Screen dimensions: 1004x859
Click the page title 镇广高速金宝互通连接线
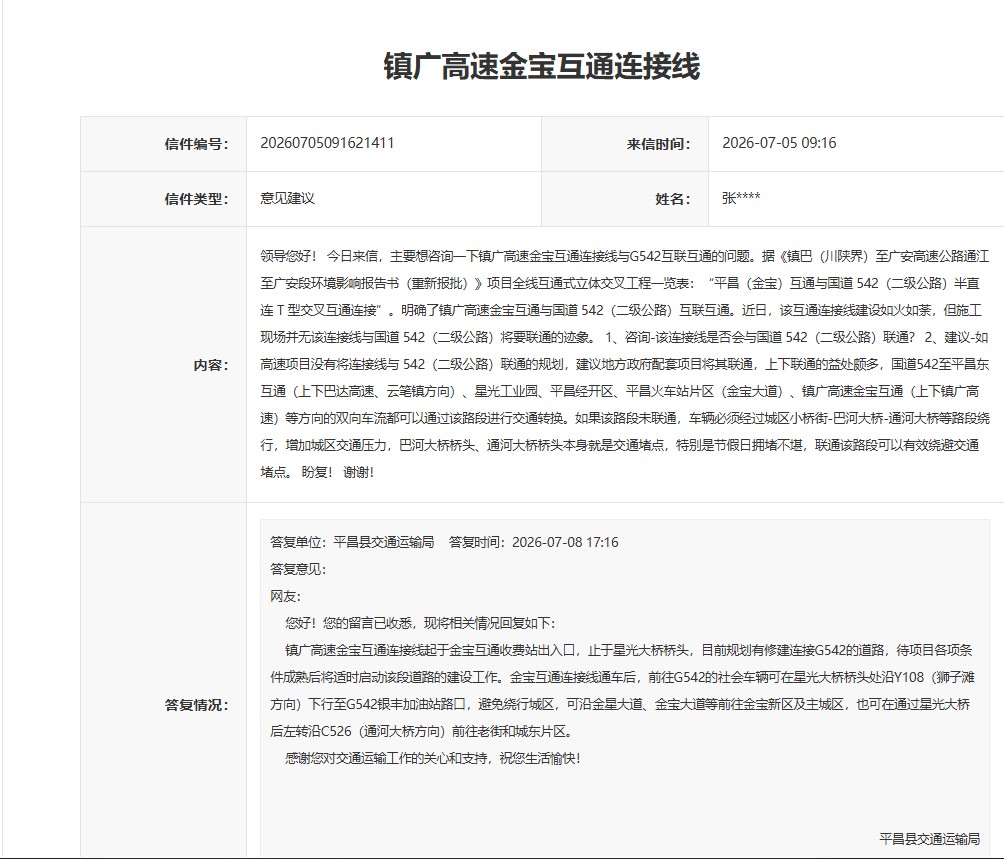click(x=542, y=67)
